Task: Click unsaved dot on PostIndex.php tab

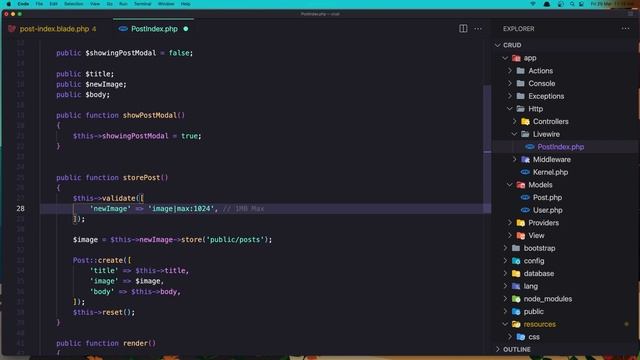Action: coord(186,29)
